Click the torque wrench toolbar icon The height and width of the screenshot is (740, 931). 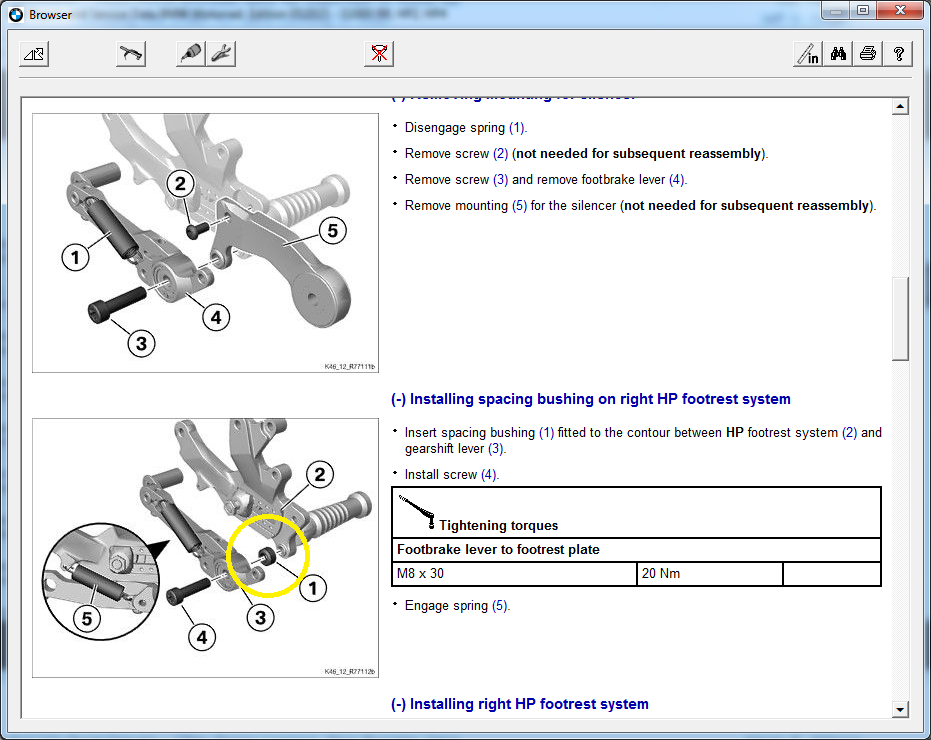pos(131,54)
